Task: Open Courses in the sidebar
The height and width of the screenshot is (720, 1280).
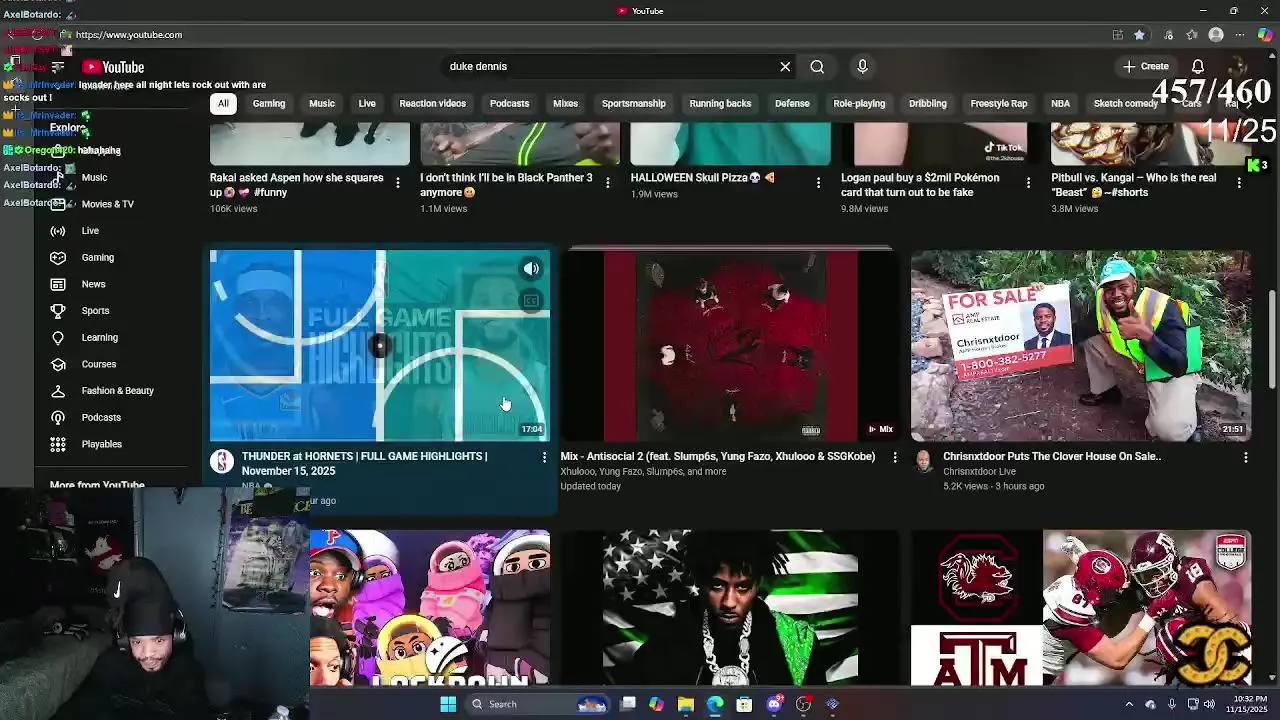Action: 99,364
